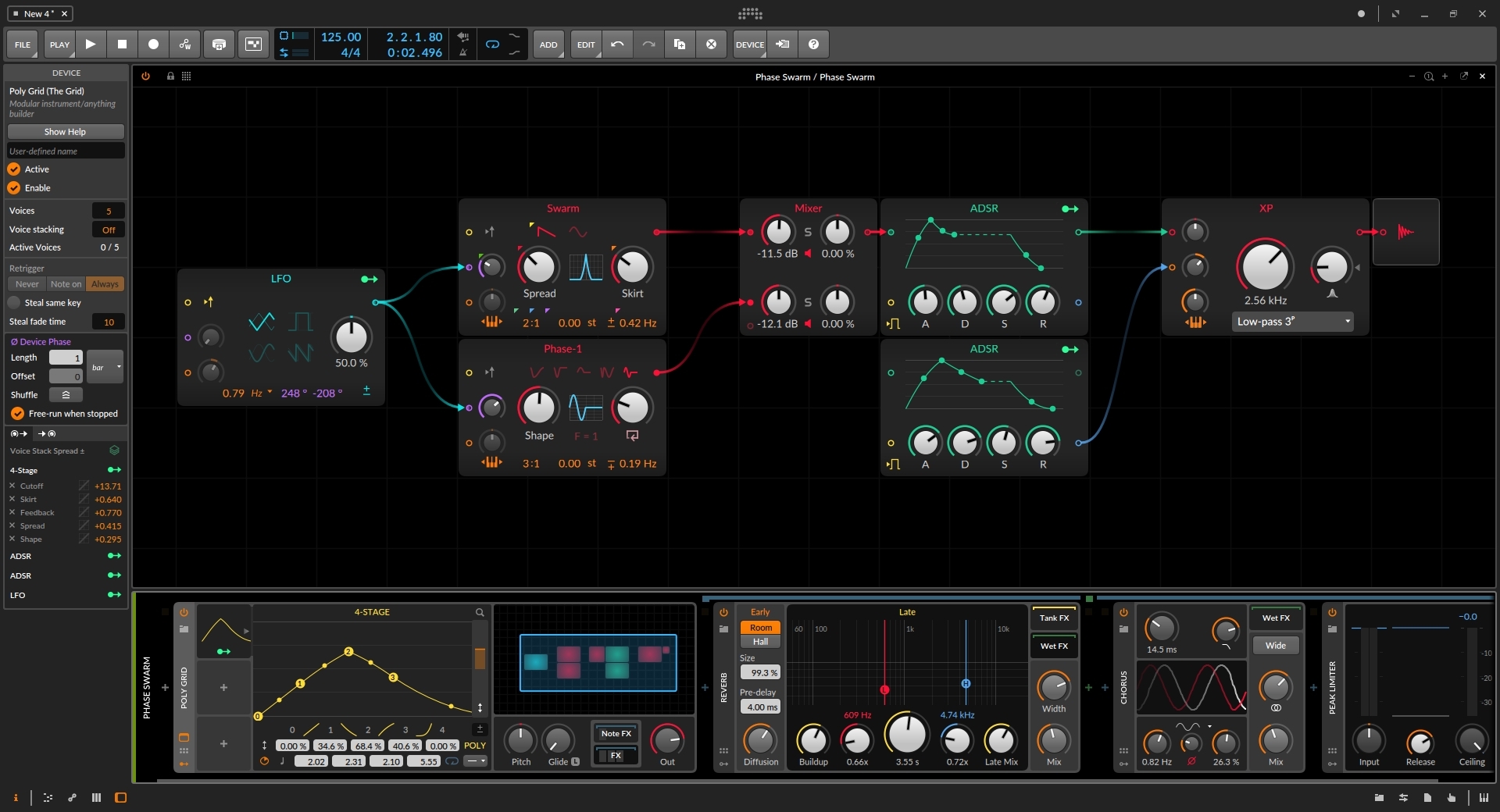Screen dimensions: 1500x812
Task: Click the Stop transport button
Action: [122, 45]
